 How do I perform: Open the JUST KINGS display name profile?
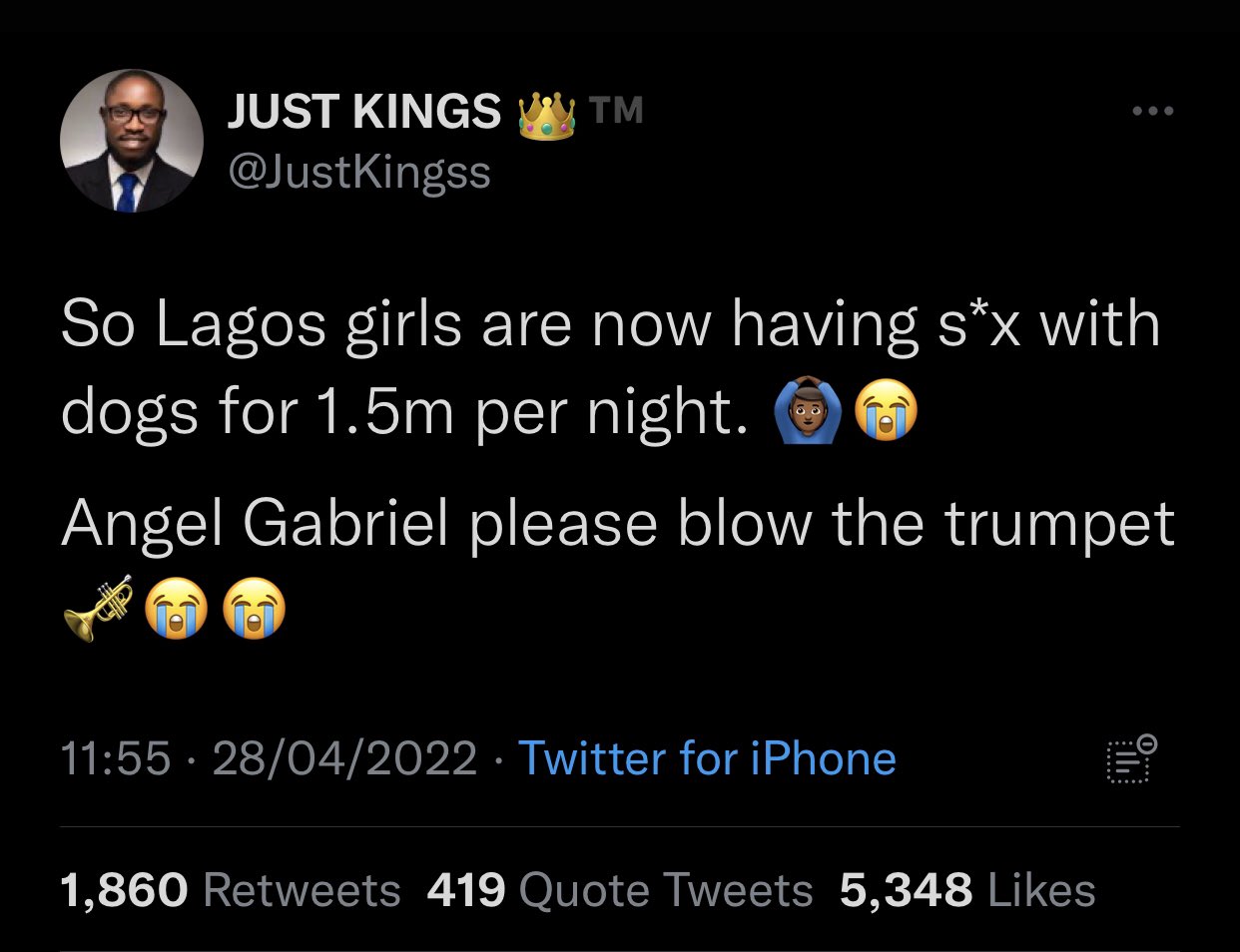click(x=364, y=111)
